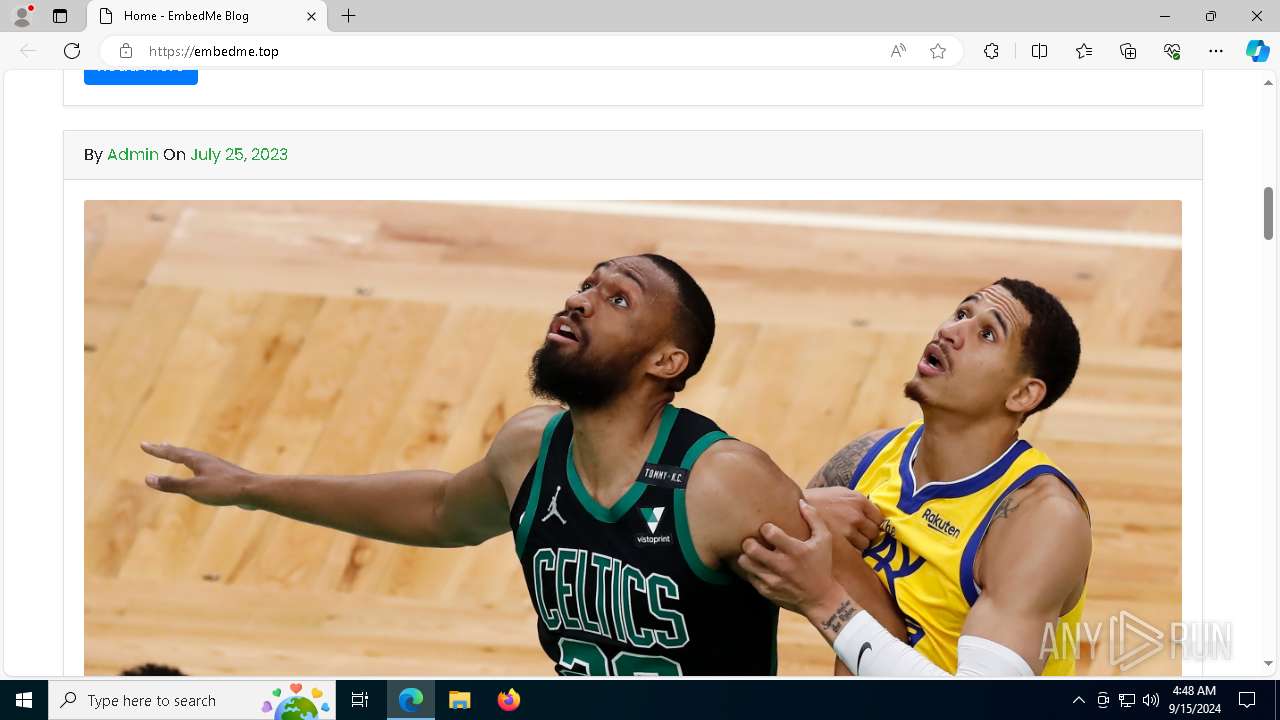Screen dimensions: 1280x720
Task: Close the EmbedMe Blog tab
Action: click(311, 16)
